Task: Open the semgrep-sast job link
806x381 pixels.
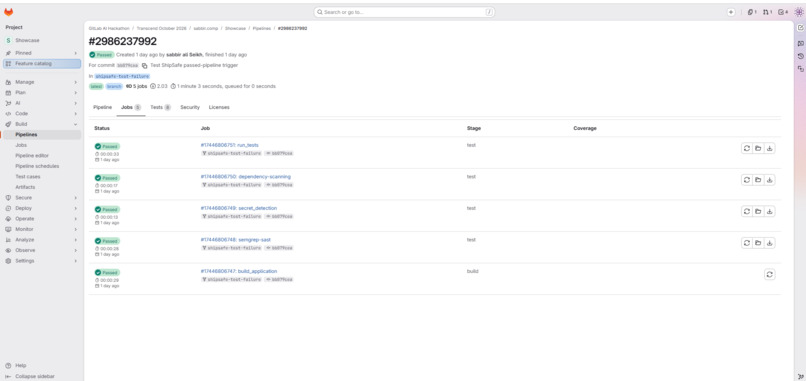Action: tap(235, 240)
